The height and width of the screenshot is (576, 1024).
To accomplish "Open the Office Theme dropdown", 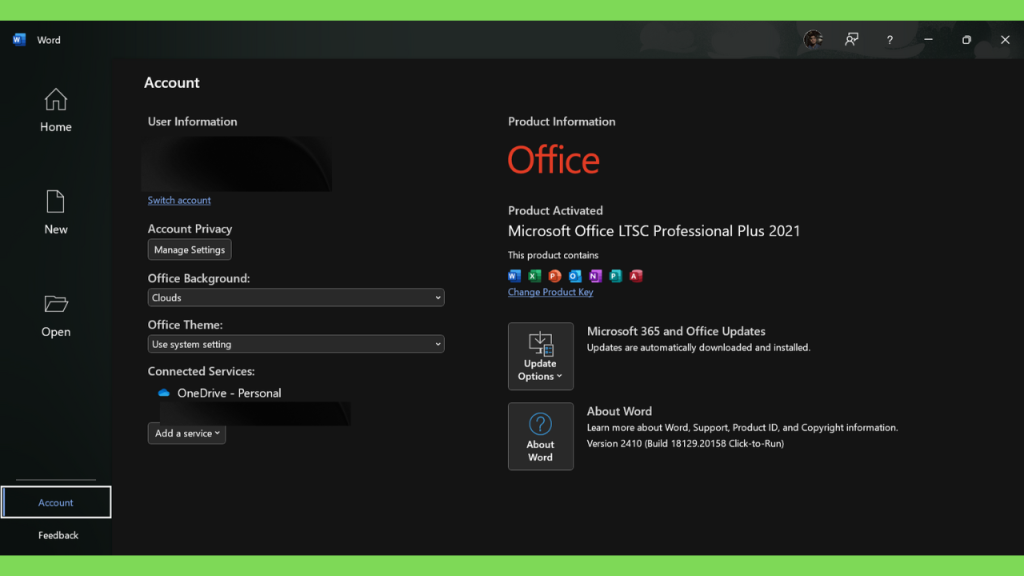I will coord(296,344).
